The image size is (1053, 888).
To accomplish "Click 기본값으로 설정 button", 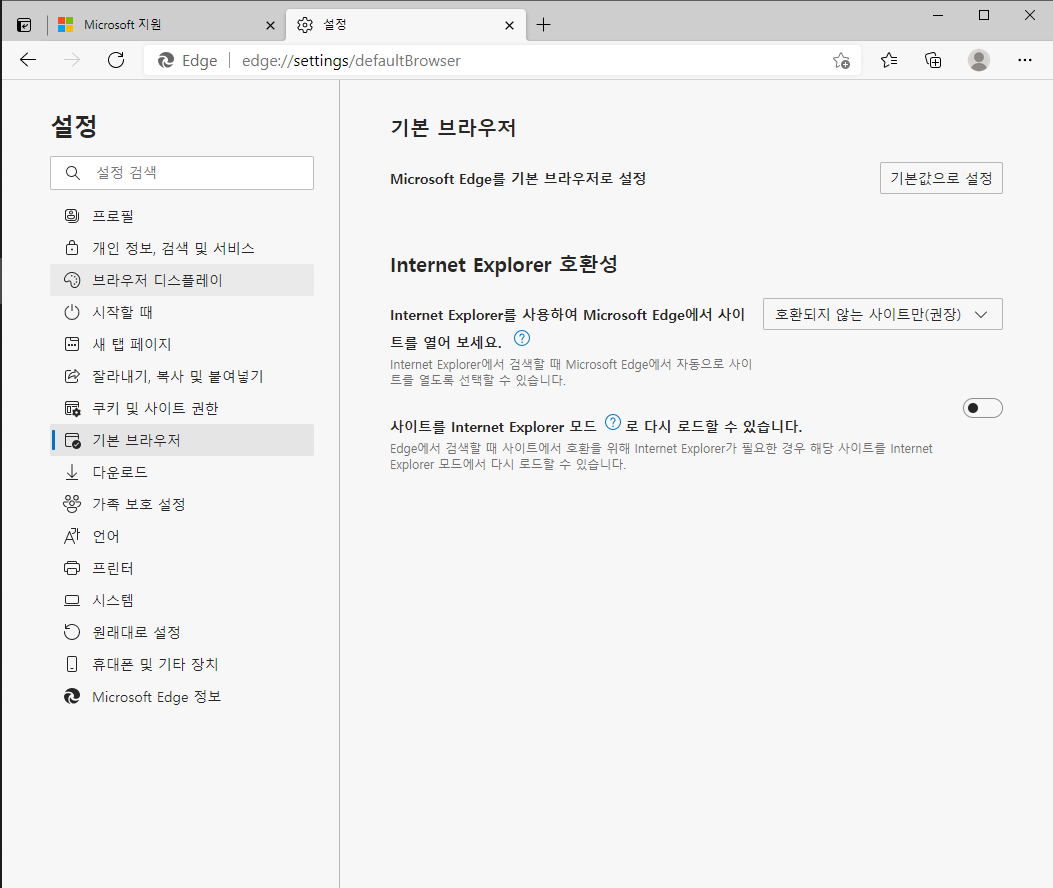I will pos(941,178).
